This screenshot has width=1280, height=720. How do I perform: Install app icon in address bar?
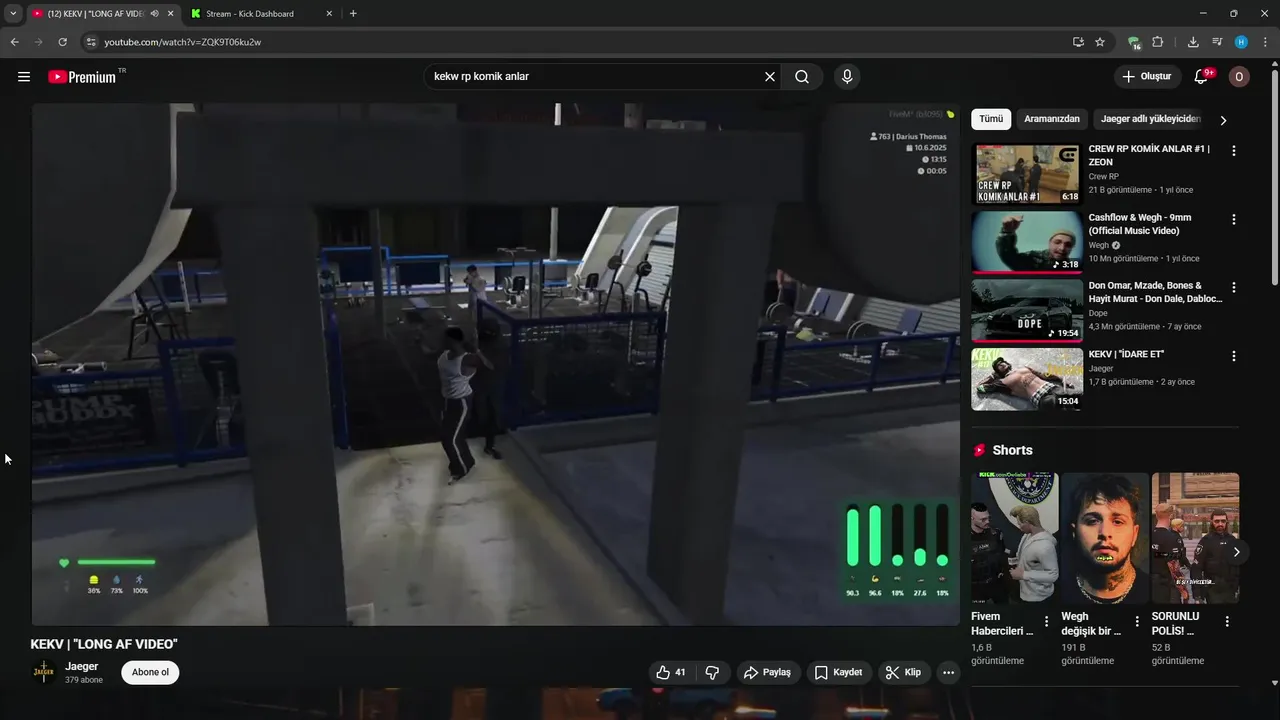click(x=1078, y=42)
